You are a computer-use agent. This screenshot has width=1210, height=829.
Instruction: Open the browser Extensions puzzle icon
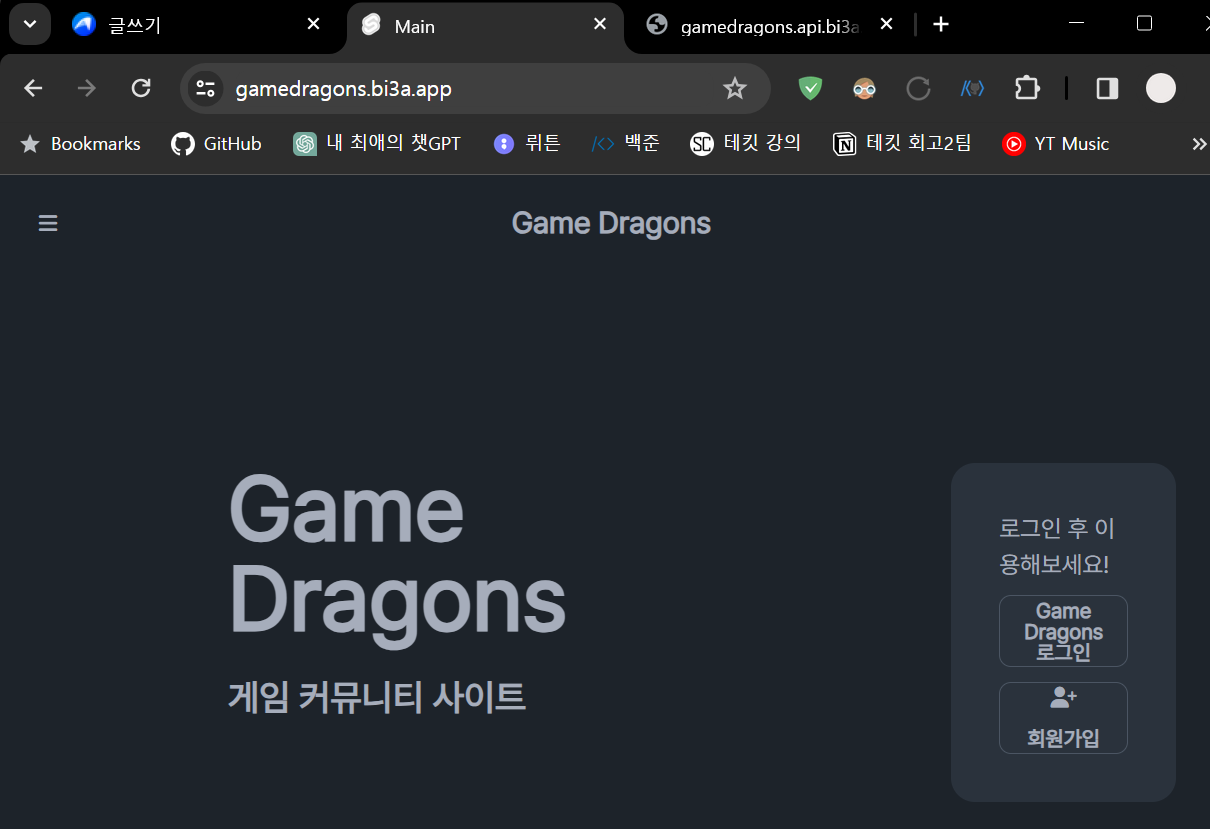point(1027,88)
